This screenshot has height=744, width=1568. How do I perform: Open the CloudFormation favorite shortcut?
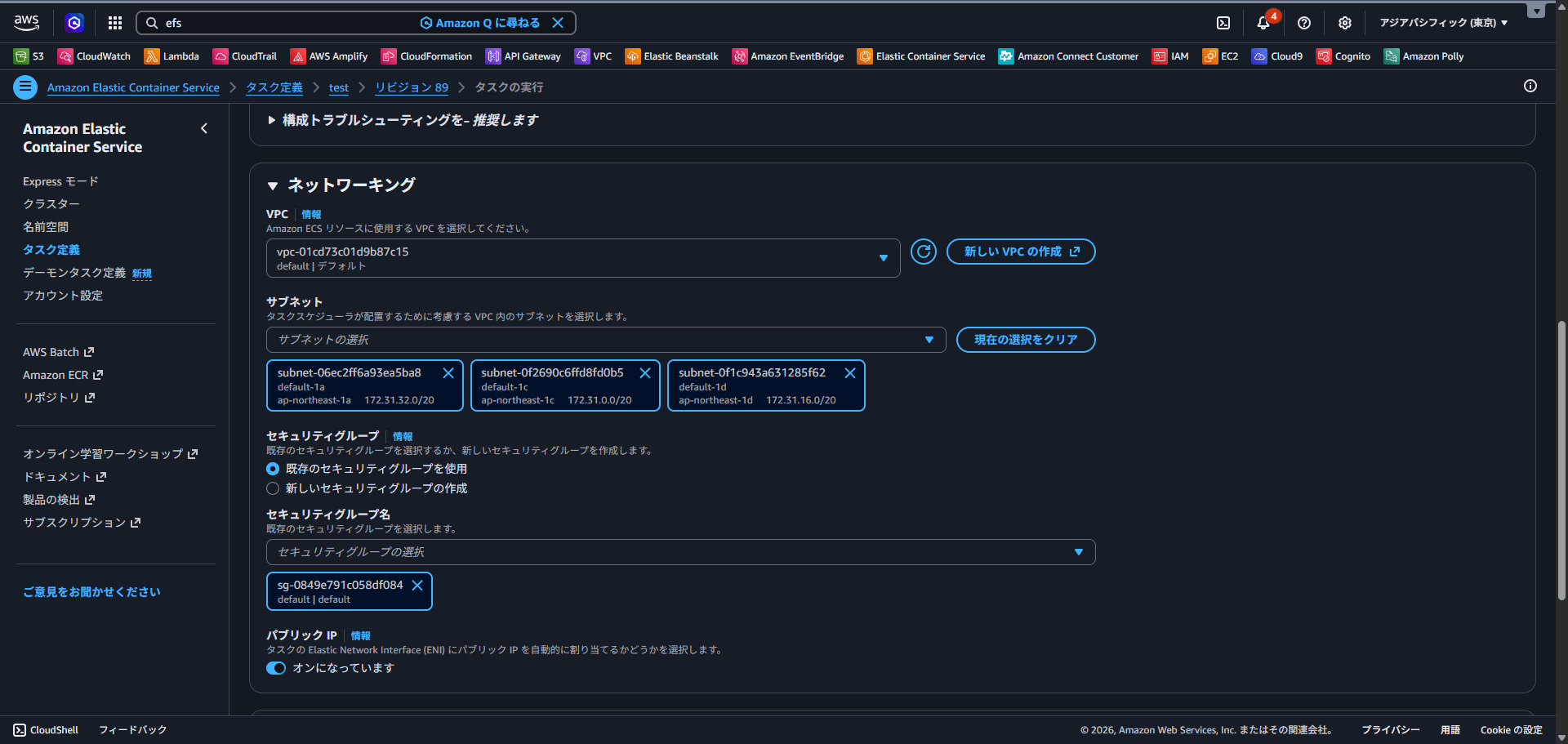pyautogui.click(x=427, y=56)
